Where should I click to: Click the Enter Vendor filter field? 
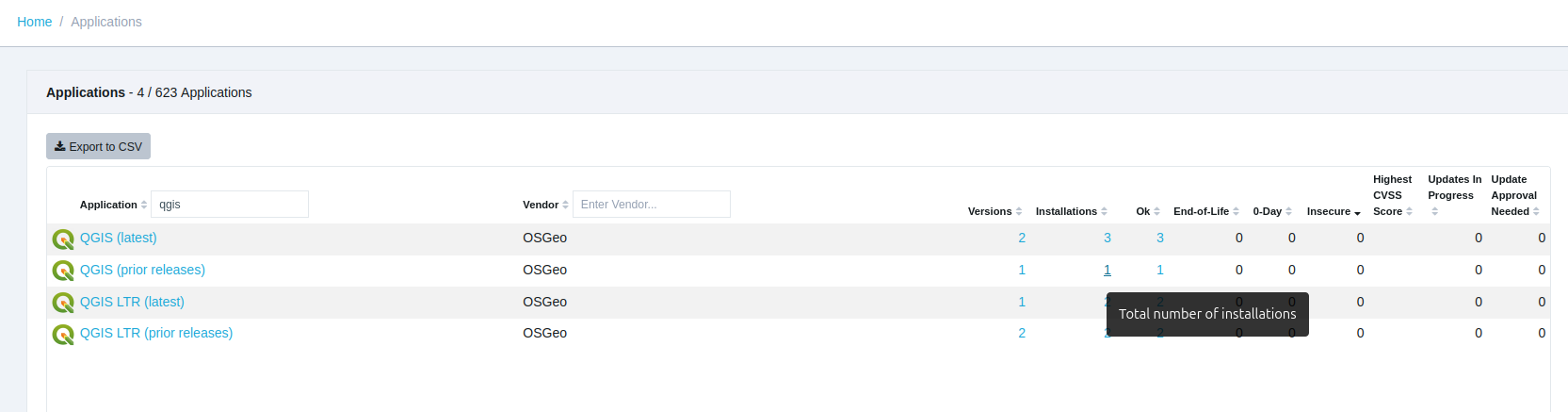coord(651,205)
